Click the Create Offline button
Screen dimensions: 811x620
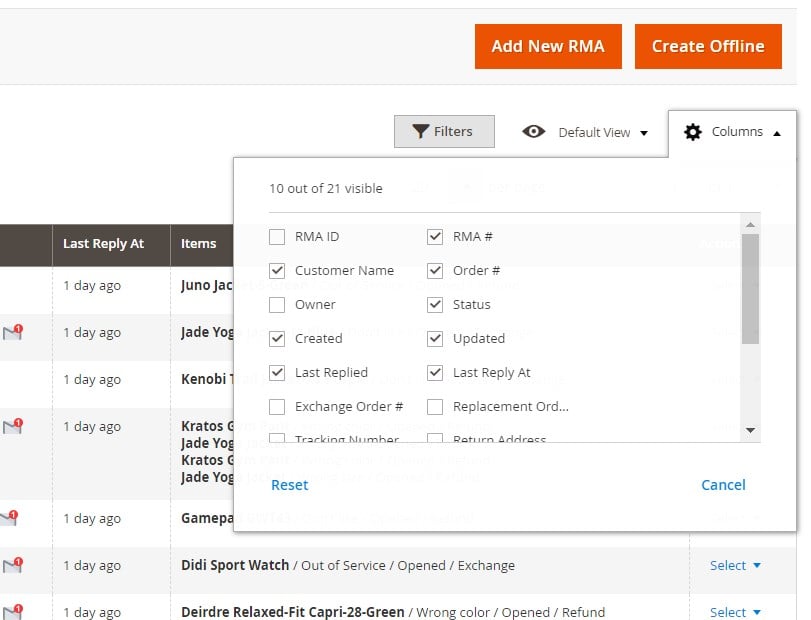[x=708, y=47]
